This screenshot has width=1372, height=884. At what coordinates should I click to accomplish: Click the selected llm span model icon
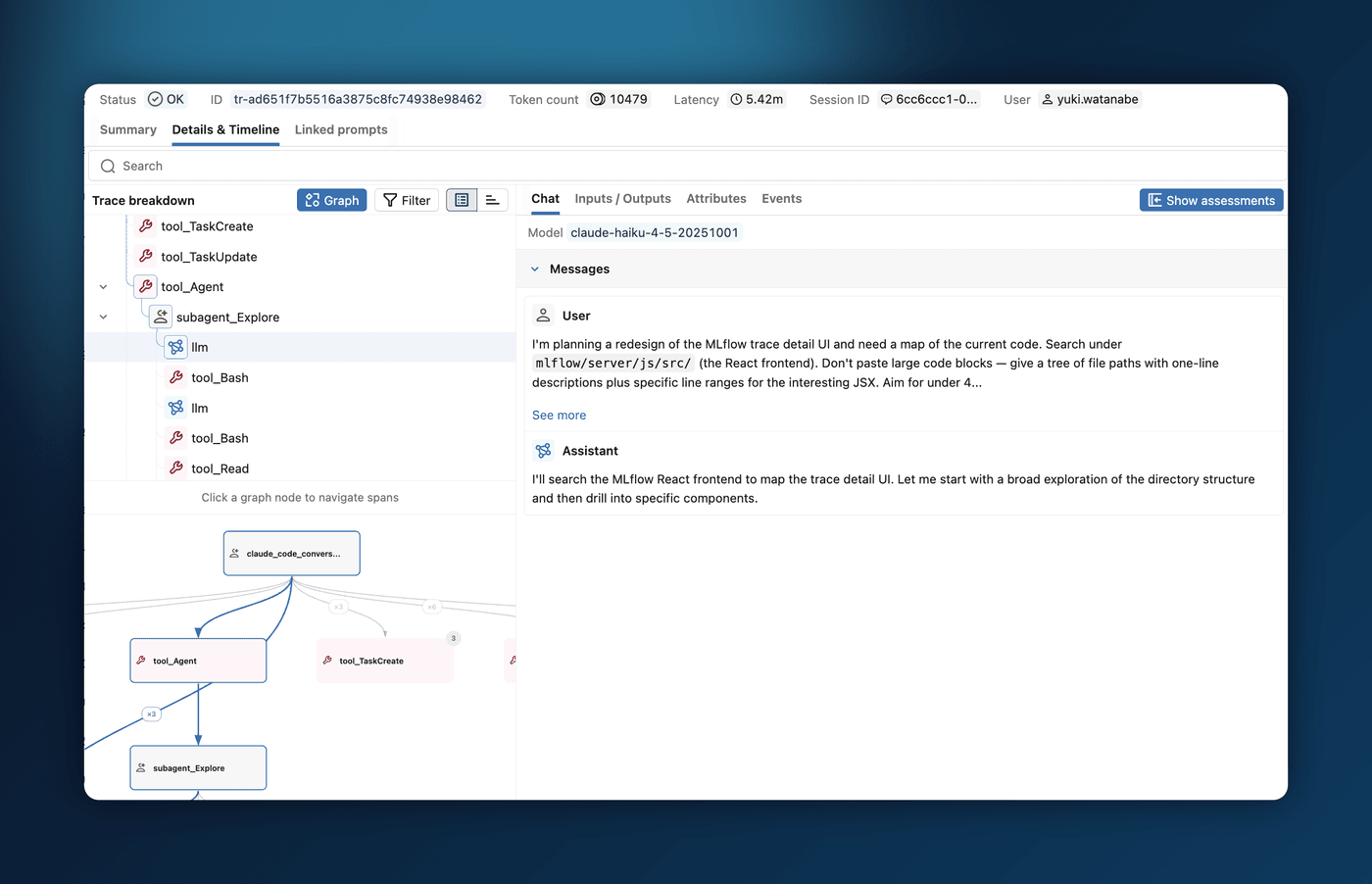pyautogui.click(x=175, y=347)
